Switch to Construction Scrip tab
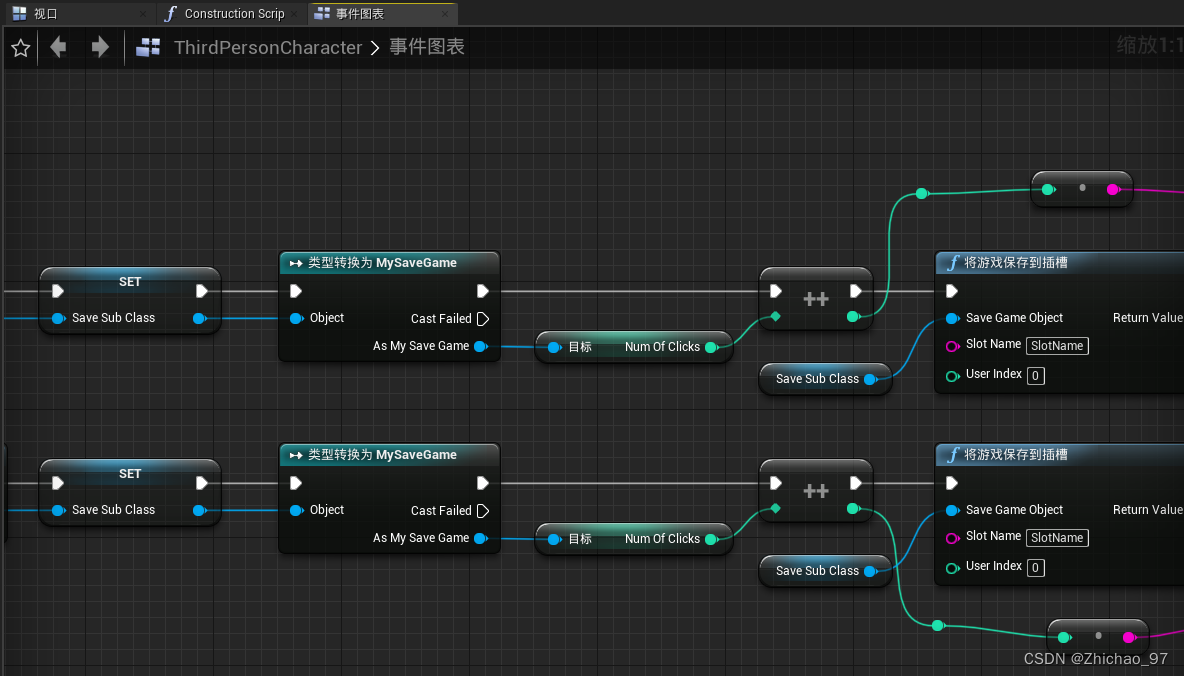 click(x=234, y=14)
